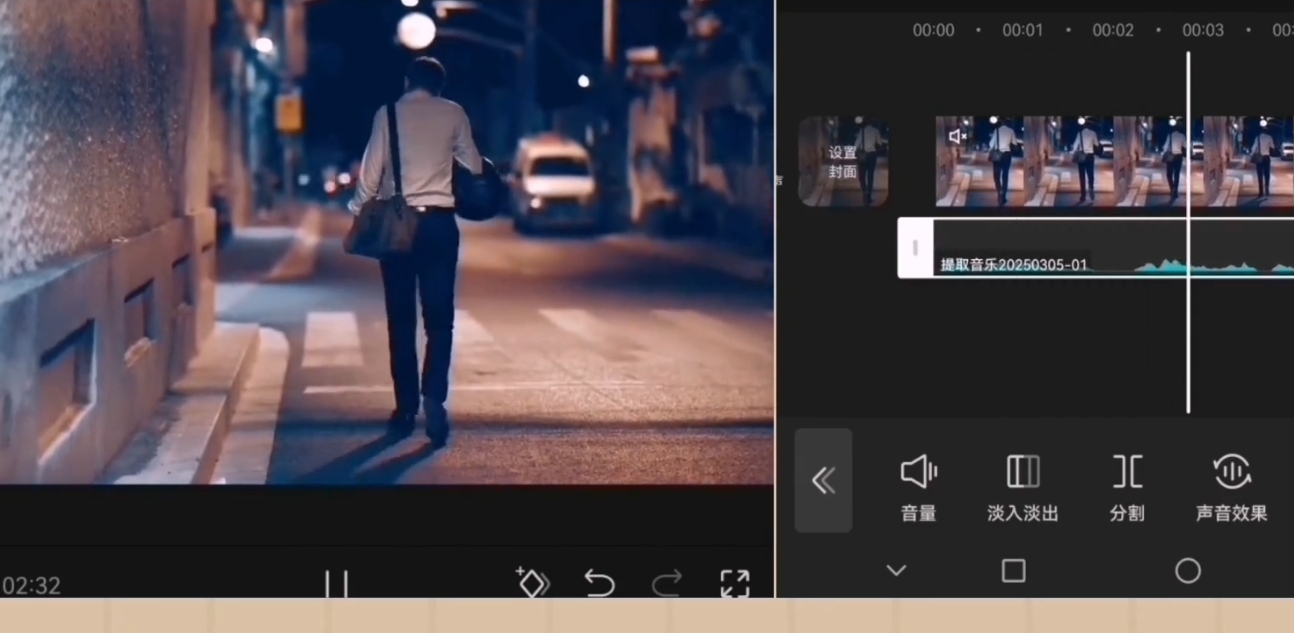The height and width of the screenshot is (633, 1294).
Task: Tap the Android down-chevron navigation button
Action: (896, 570)
